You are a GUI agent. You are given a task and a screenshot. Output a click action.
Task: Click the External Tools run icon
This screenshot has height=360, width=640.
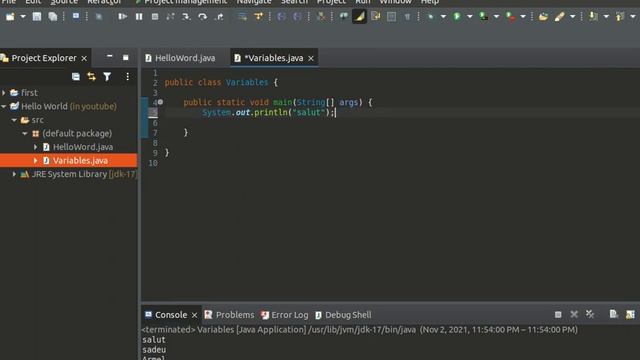tap(510, 17)
